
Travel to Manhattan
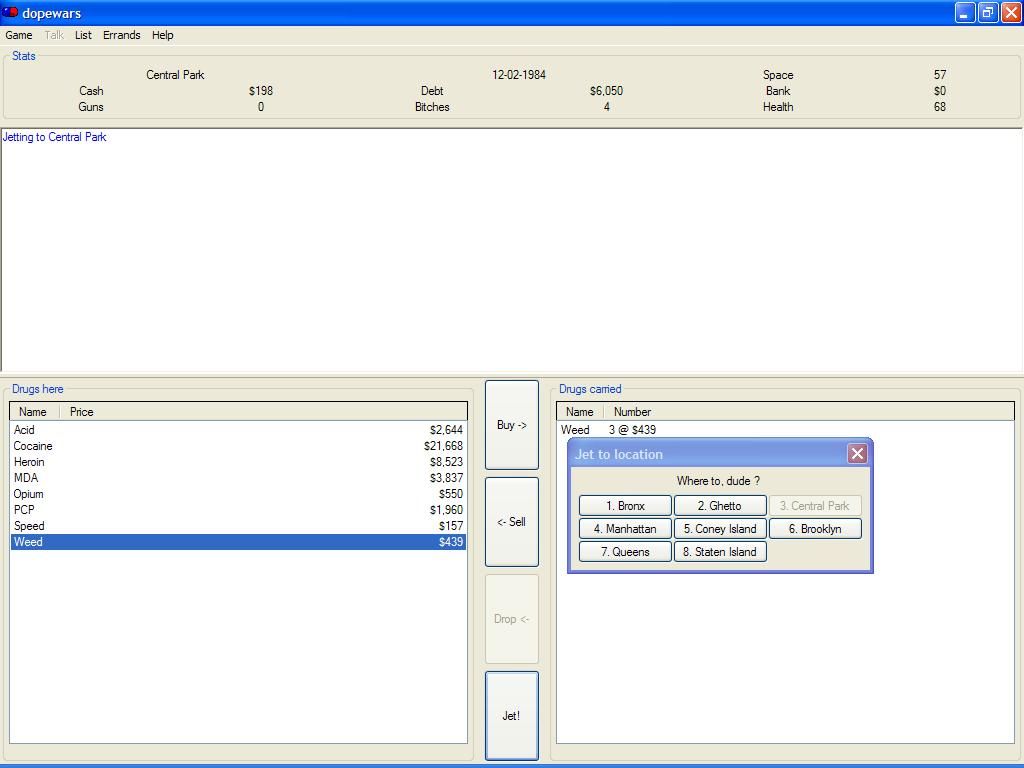click(625, 529)
